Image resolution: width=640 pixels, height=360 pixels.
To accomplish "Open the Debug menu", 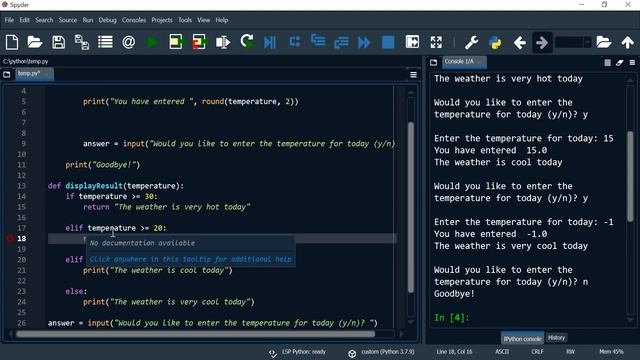I will [x=107, y=20].
